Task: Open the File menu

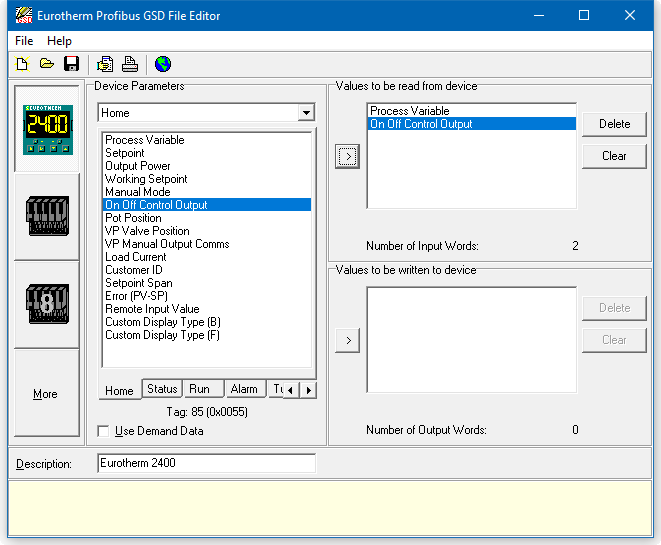Action: click(x=24, y=41)
